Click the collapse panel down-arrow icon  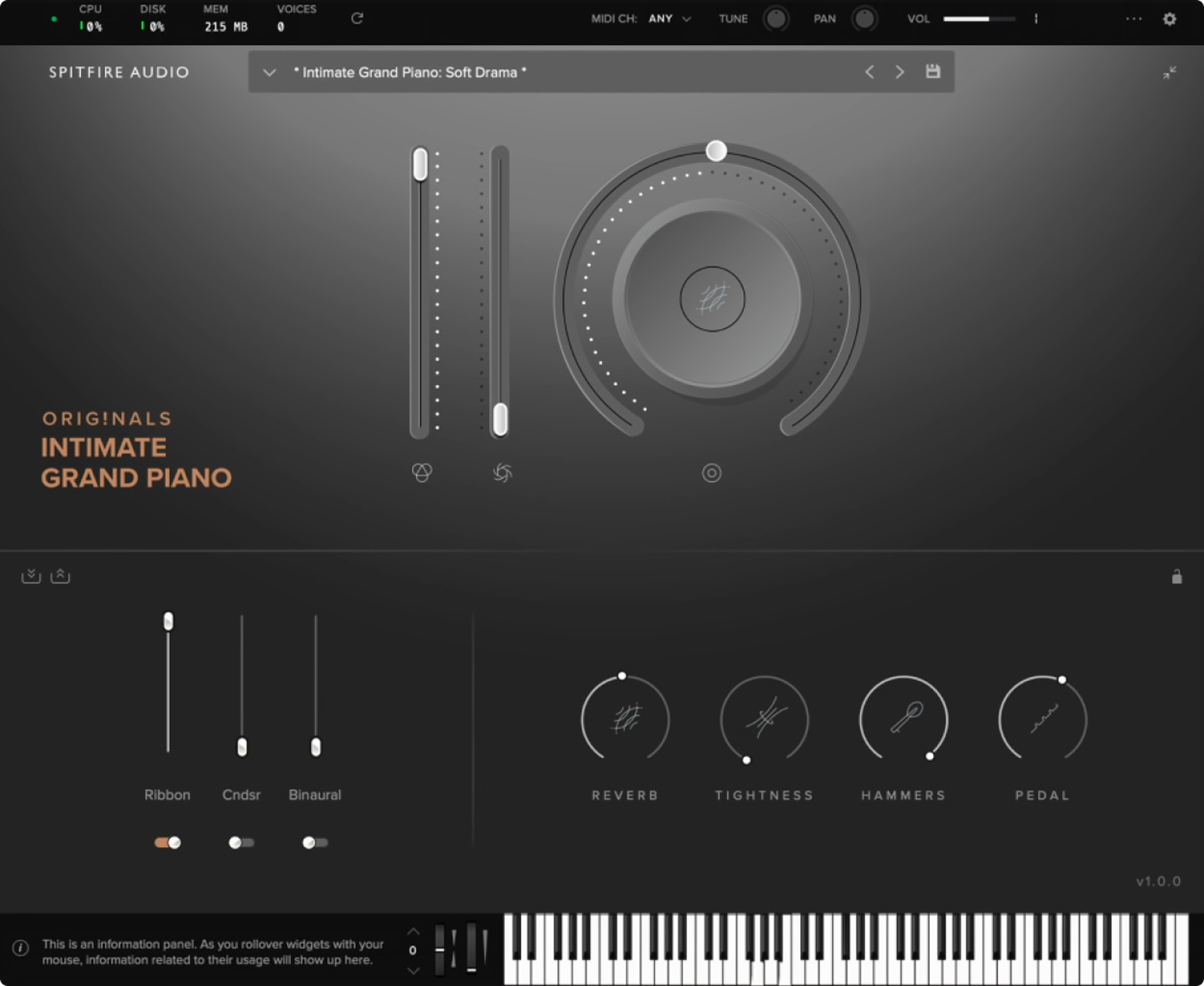click(31, 576)
